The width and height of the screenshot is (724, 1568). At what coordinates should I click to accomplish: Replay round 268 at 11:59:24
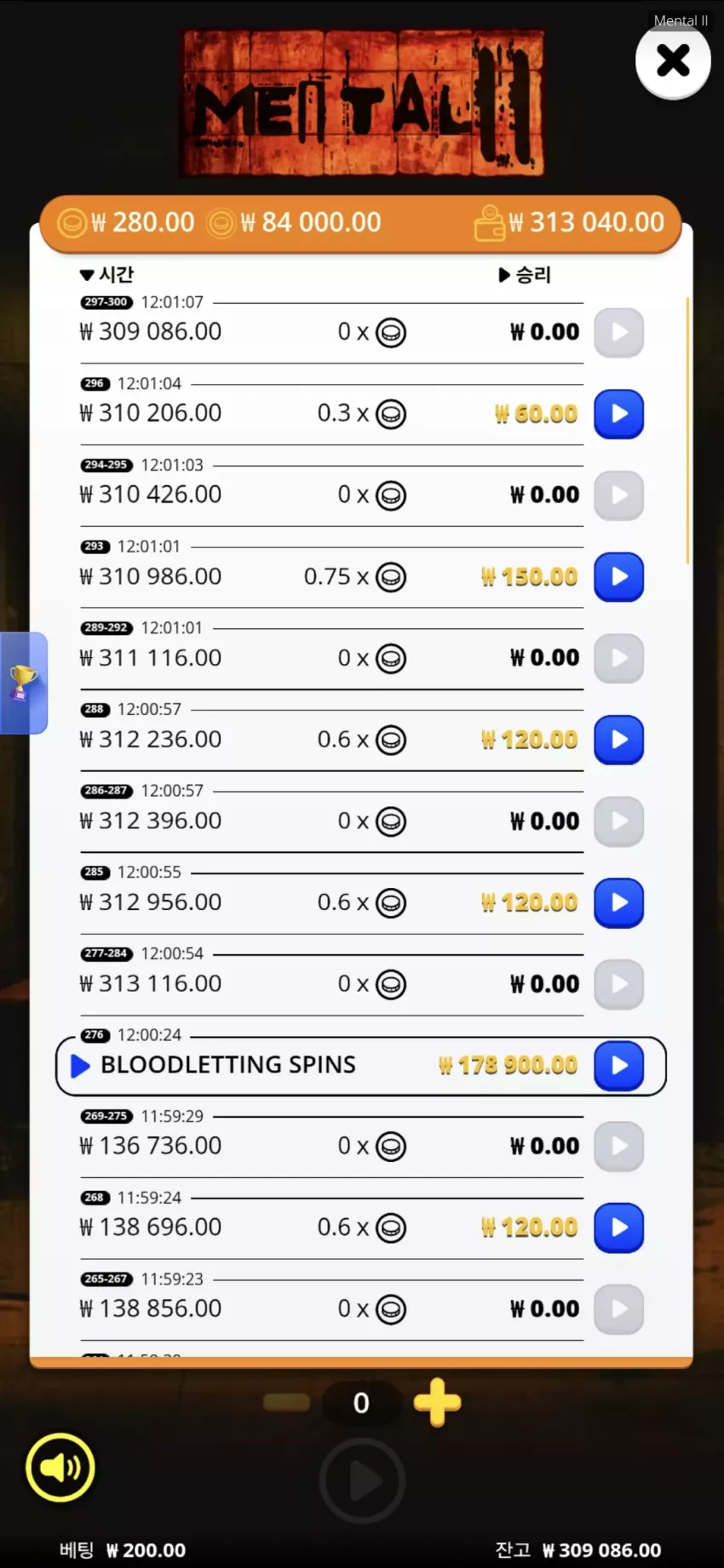click(618, 1228)
